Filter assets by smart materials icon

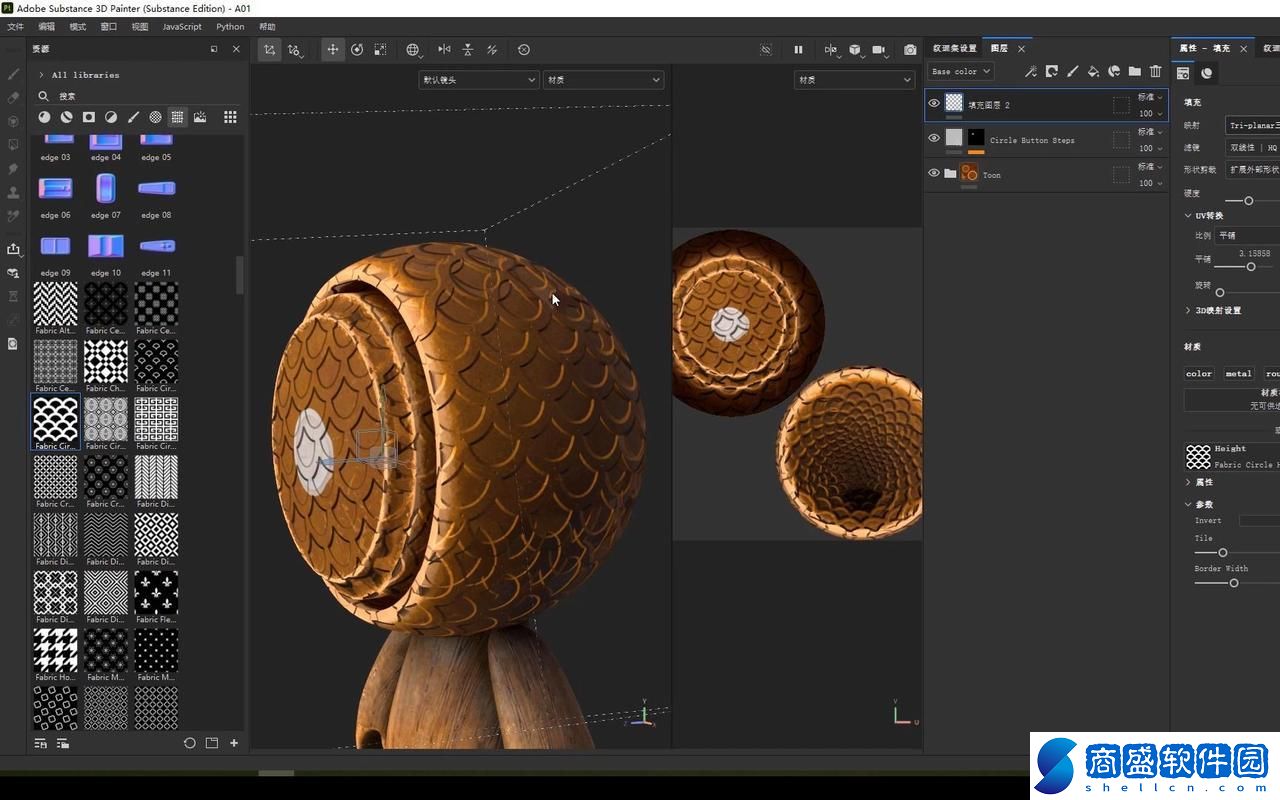pos(66,117)
